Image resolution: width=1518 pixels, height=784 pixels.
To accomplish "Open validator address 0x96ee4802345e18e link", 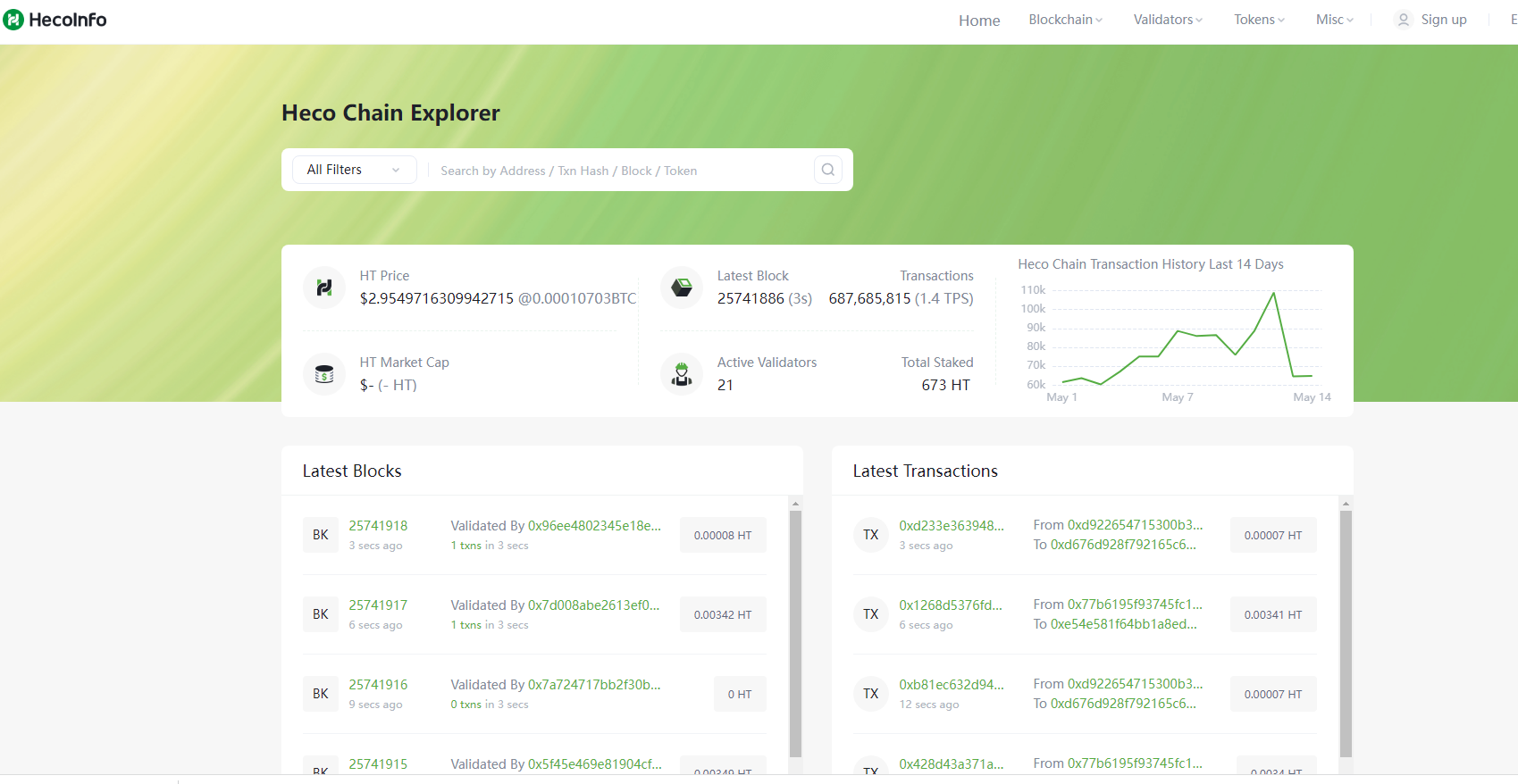I will point(594,526).
